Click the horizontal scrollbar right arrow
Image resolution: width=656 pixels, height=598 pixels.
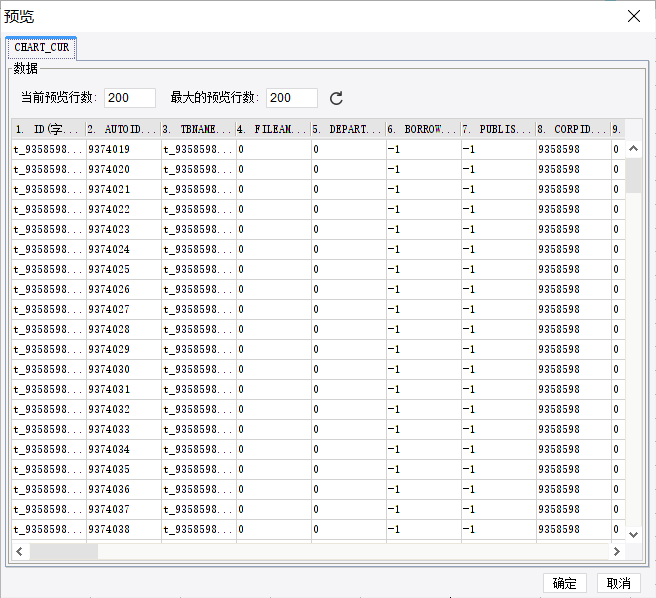point(616,552)
